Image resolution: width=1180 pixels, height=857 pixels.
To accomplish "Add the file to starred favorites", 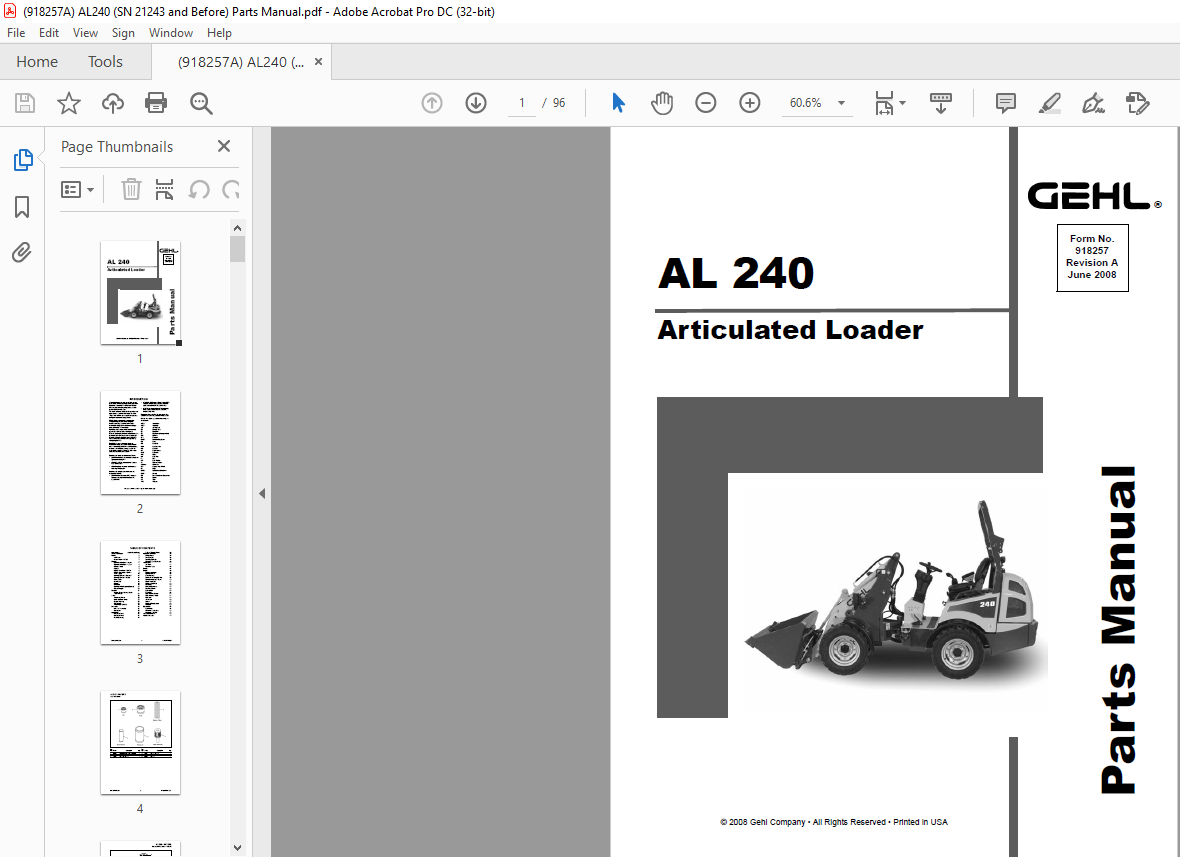I will (68, 103).
